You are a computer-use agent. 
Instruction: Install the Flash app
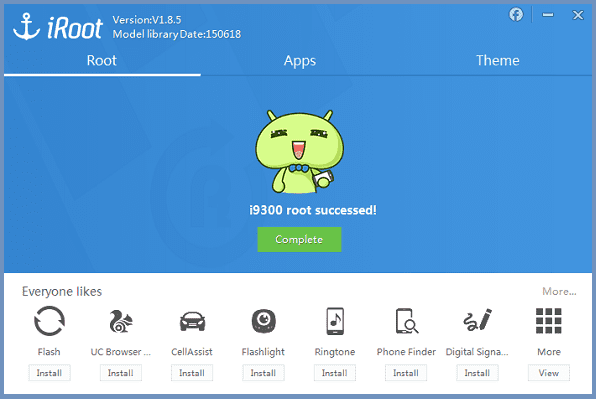49,373
